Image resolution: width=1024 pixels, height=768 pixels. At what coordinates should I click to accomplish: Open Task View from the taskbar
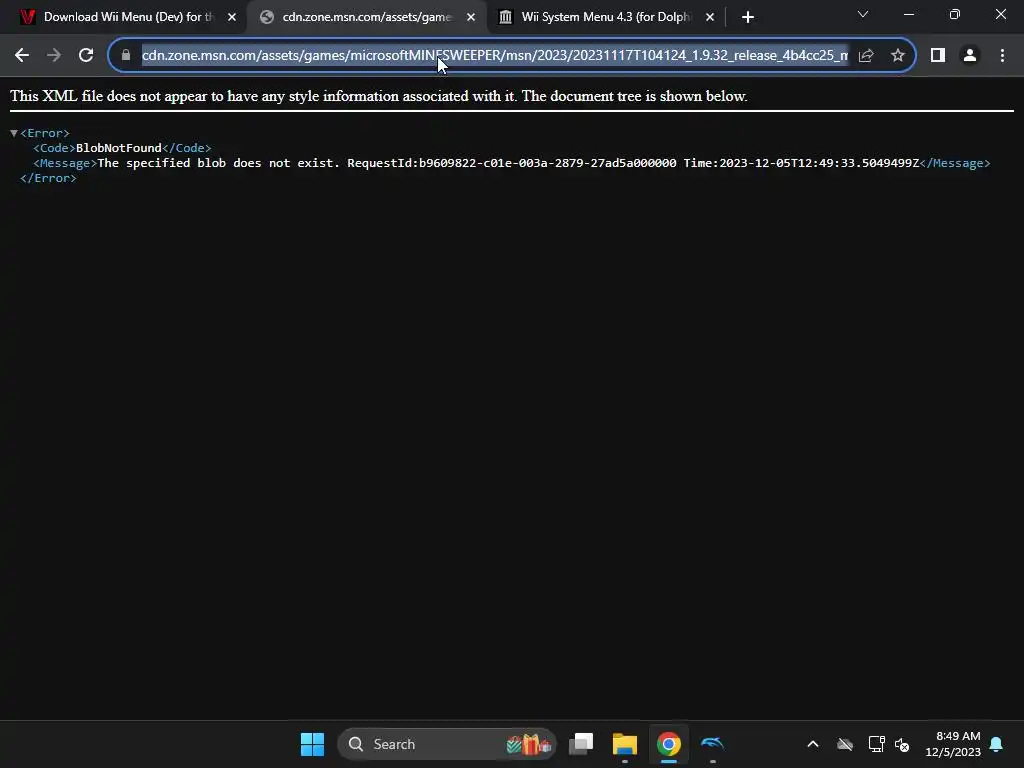(581, 744)
